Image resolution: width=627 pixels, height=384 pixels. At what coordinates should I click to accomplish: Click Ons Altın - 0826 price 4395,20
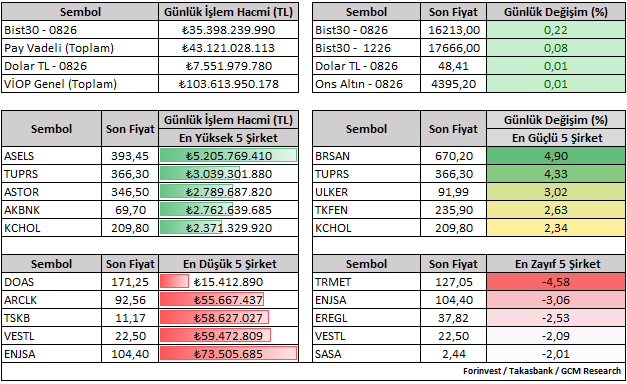[453, 84]
